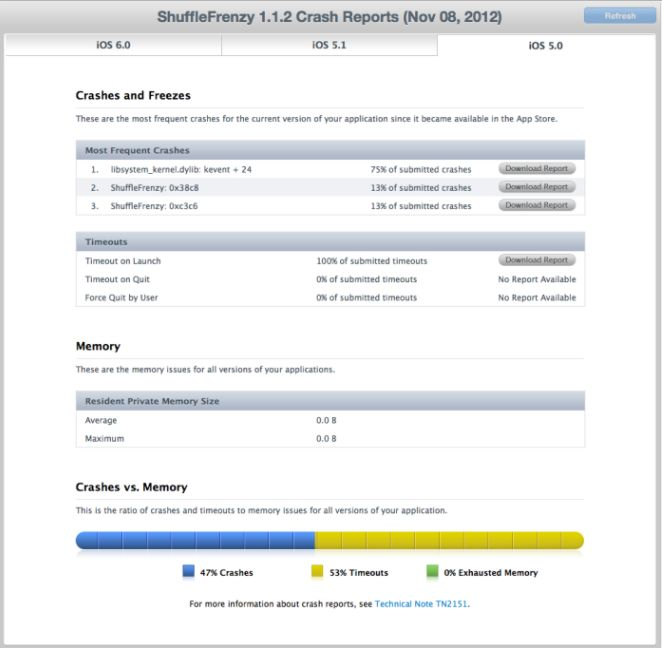Click '0% Exhausted Memory' legend label
This screenshot has width=662, height=648.
(x=491, y=573)
